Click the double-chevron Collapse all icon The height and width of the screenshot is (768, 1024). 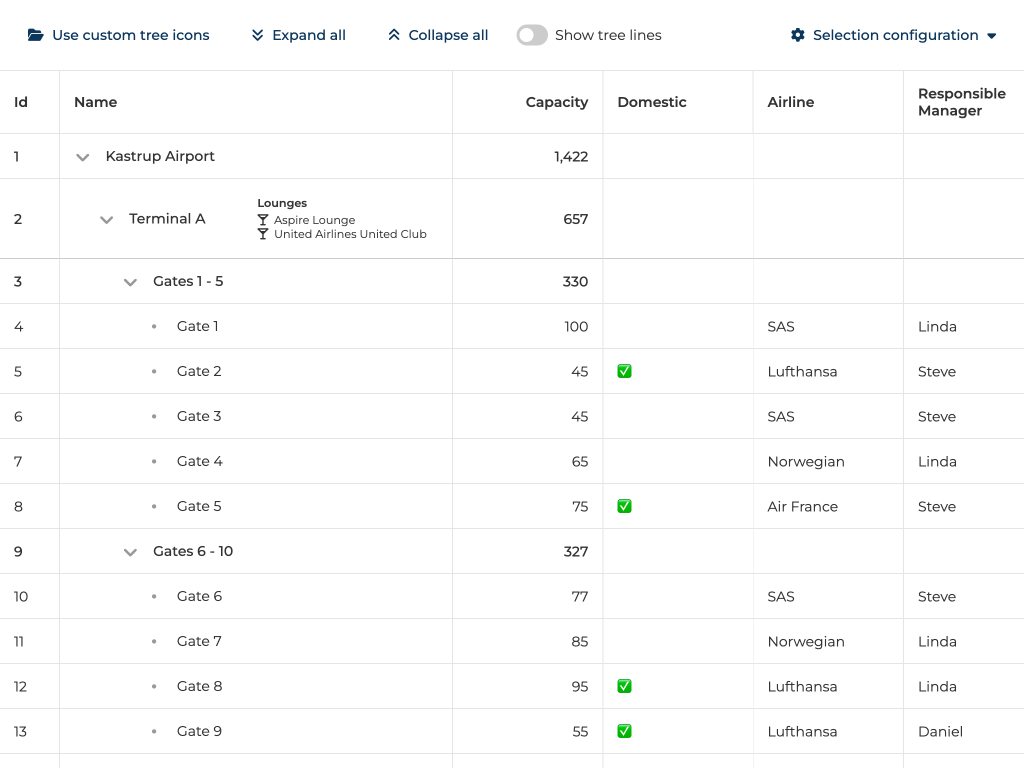pos(394,35)
